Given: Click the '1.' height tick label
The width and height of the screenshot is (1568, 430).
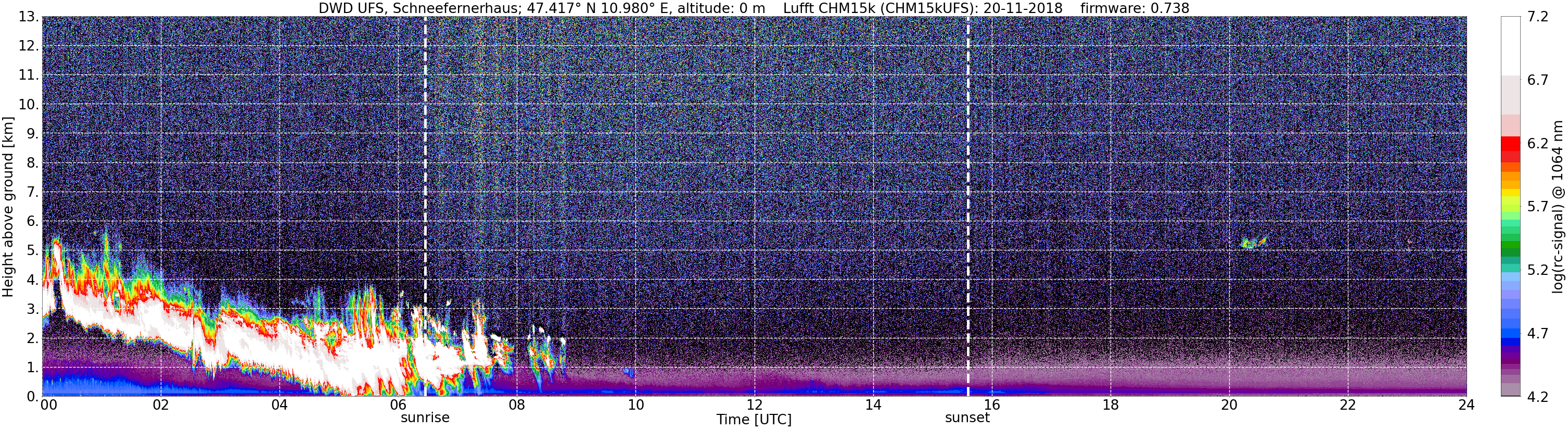Looking at the screenshot, I should click(x=33, y=367).
